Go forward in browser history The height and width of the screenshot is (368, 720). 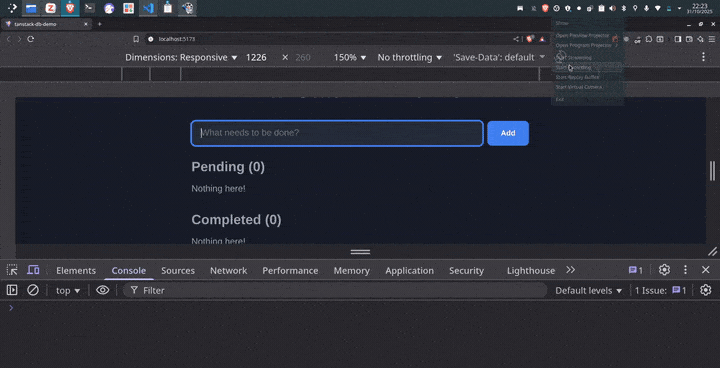(x=19, y=39)
